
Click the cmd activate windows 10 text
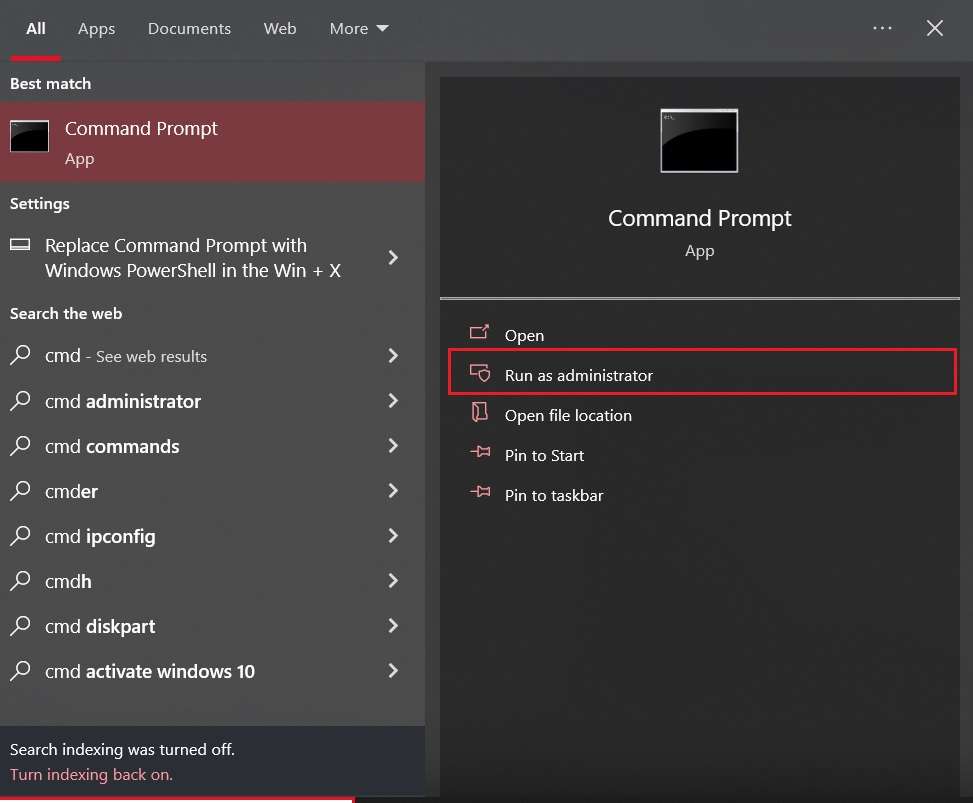tap(150, 671)
